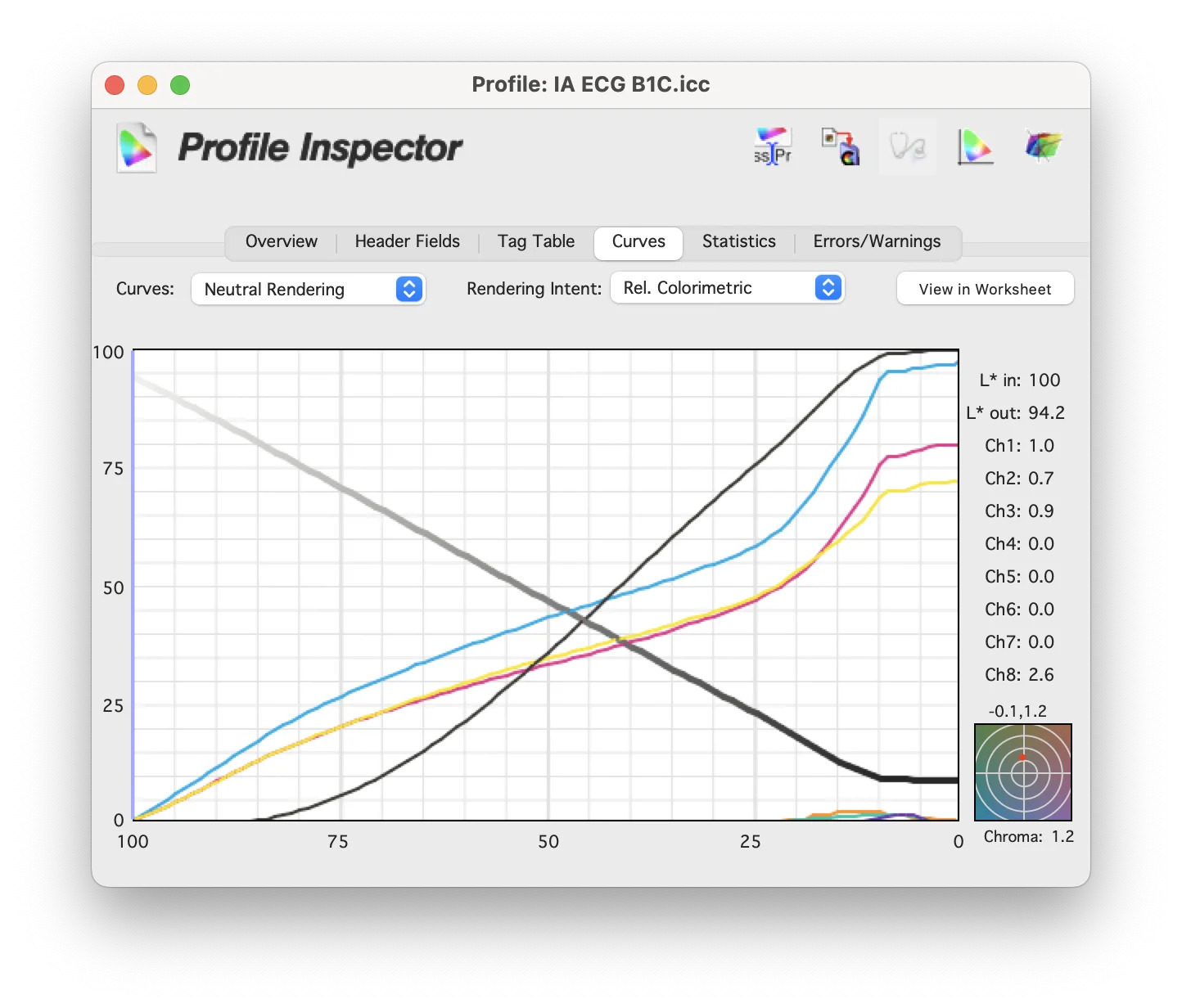Open the 3D gamut viewer icon
This screenshot has height=1008, width=1182.
coord(1043,146)
